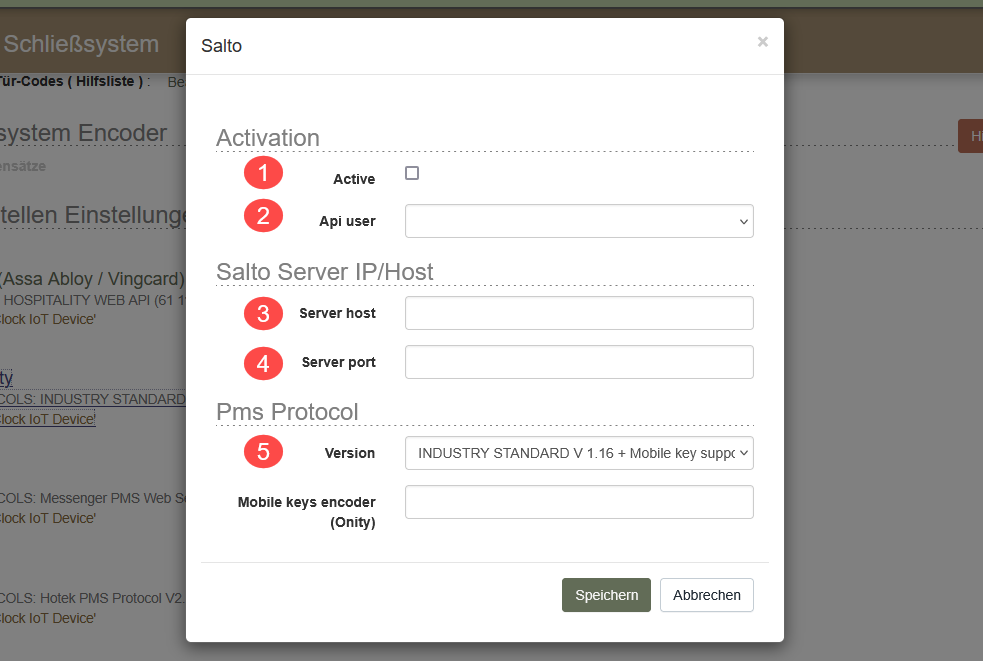Click the 'Server port' label

point(339,362)
